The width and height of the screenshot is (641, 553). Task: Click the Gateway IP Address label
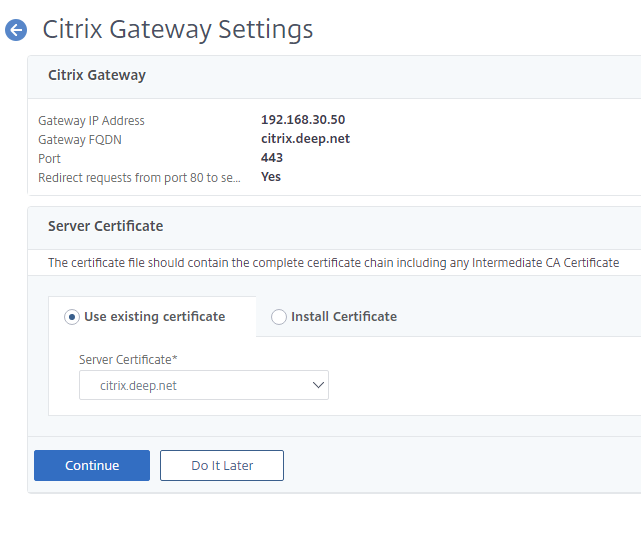91,121
